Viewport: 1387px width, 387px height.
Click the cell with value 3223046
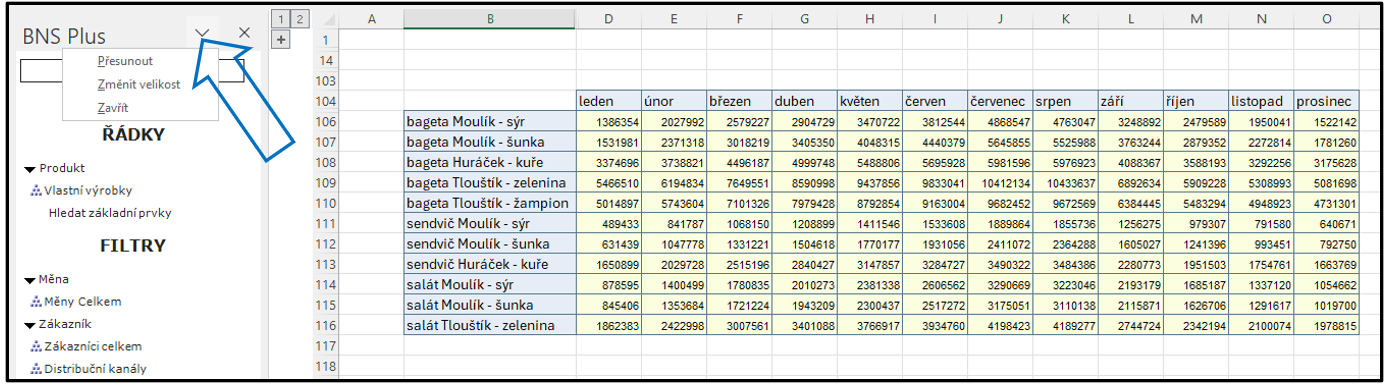click(1066, 285)
